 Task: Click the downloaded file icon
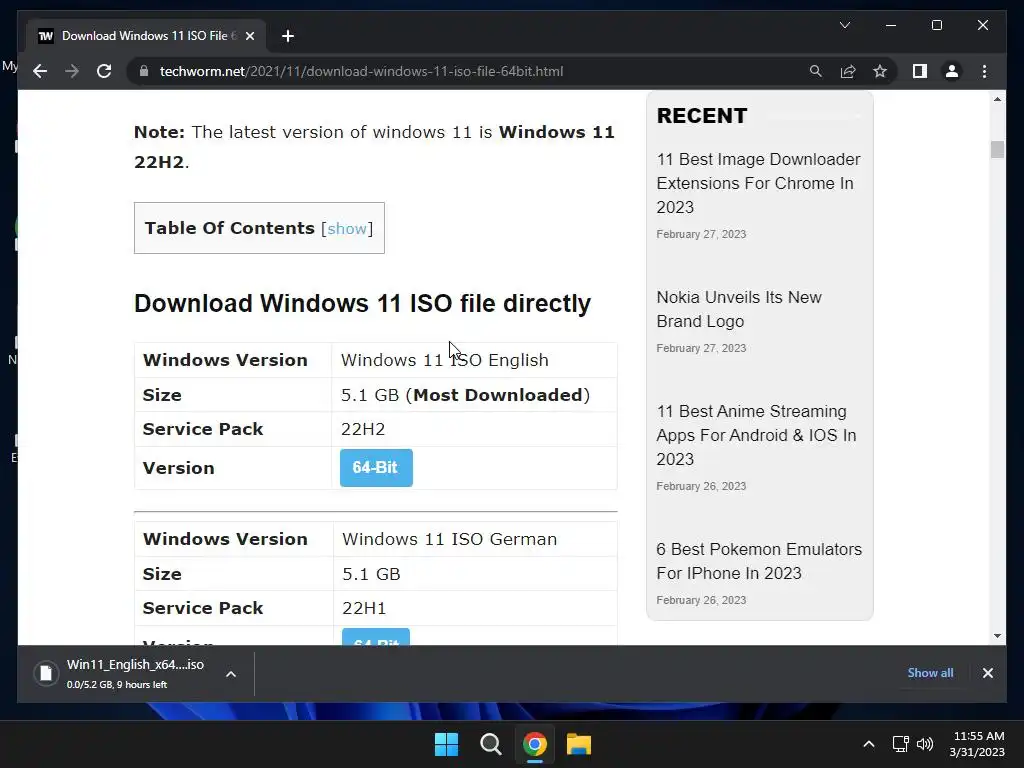click(46, 673)
